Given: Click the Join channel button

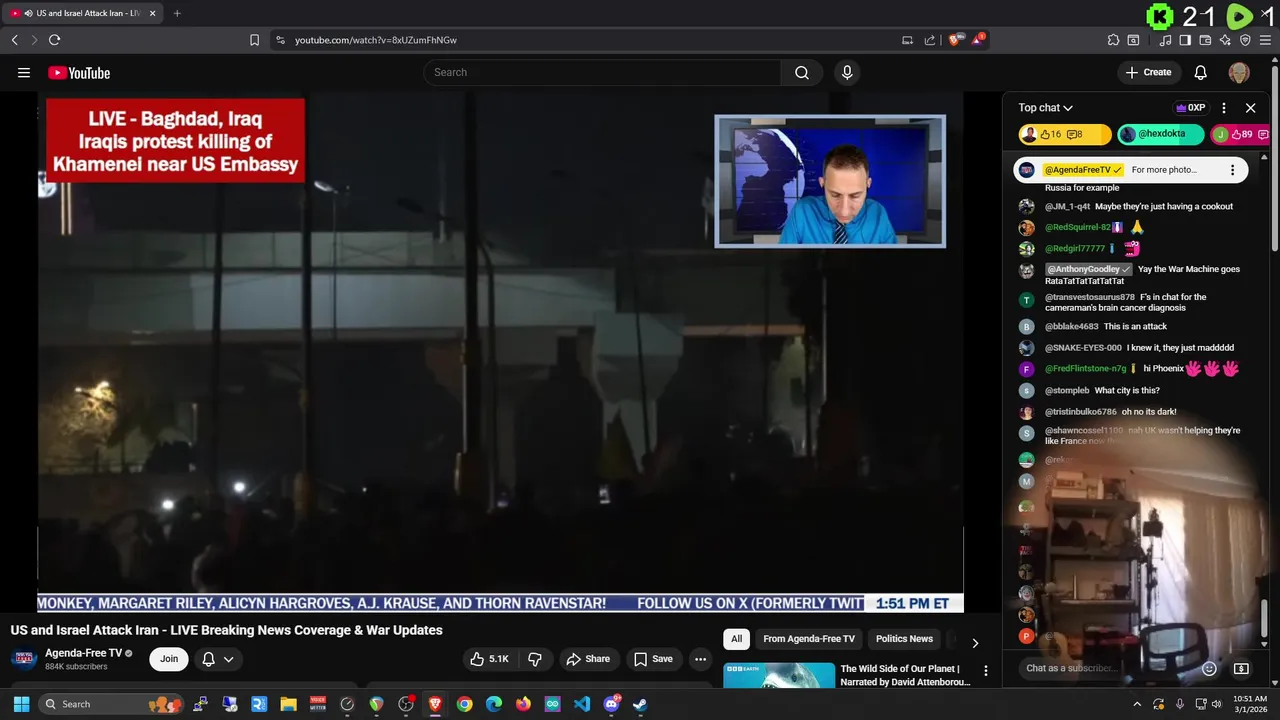Looking at the screenshot, I should [169, 659].
